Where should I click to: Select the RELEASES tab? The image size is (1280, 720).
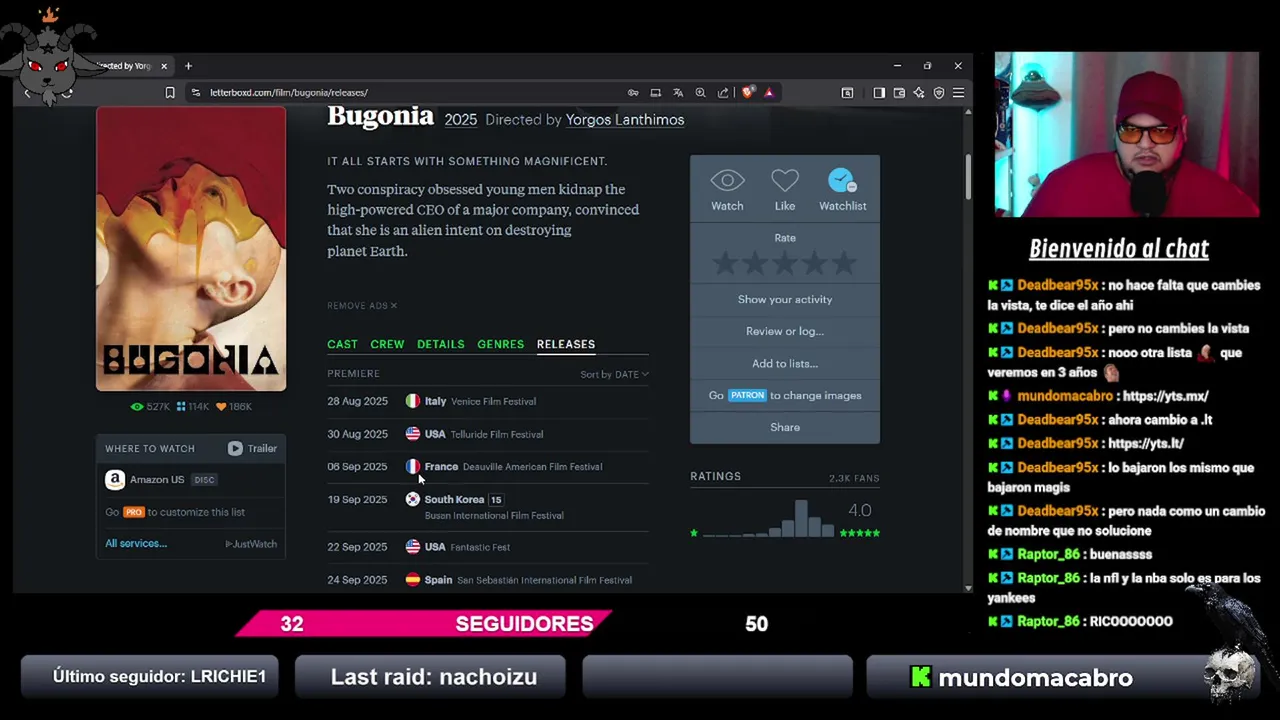(x=566, y=344)
